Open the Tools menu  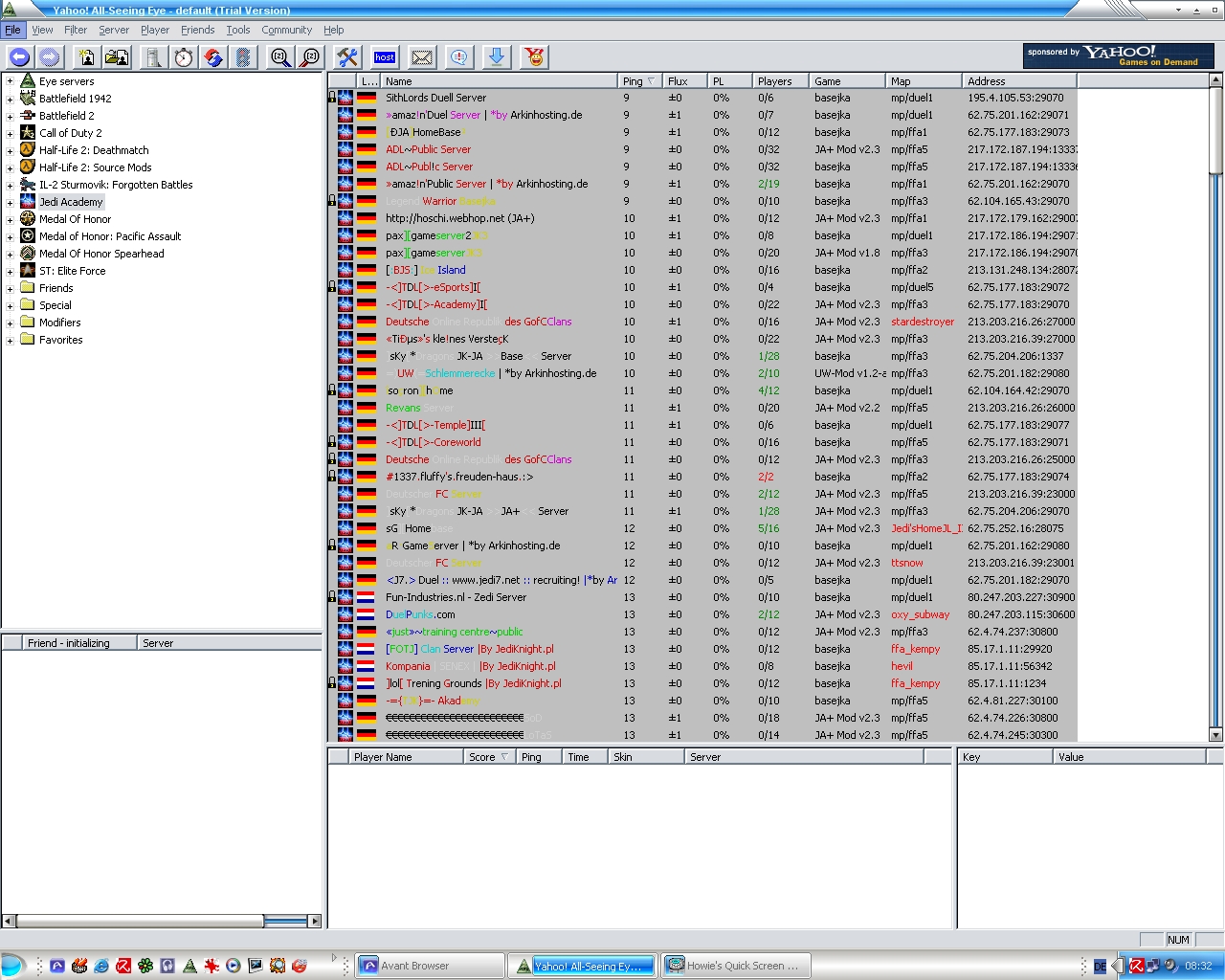click(x=238, y=30)
